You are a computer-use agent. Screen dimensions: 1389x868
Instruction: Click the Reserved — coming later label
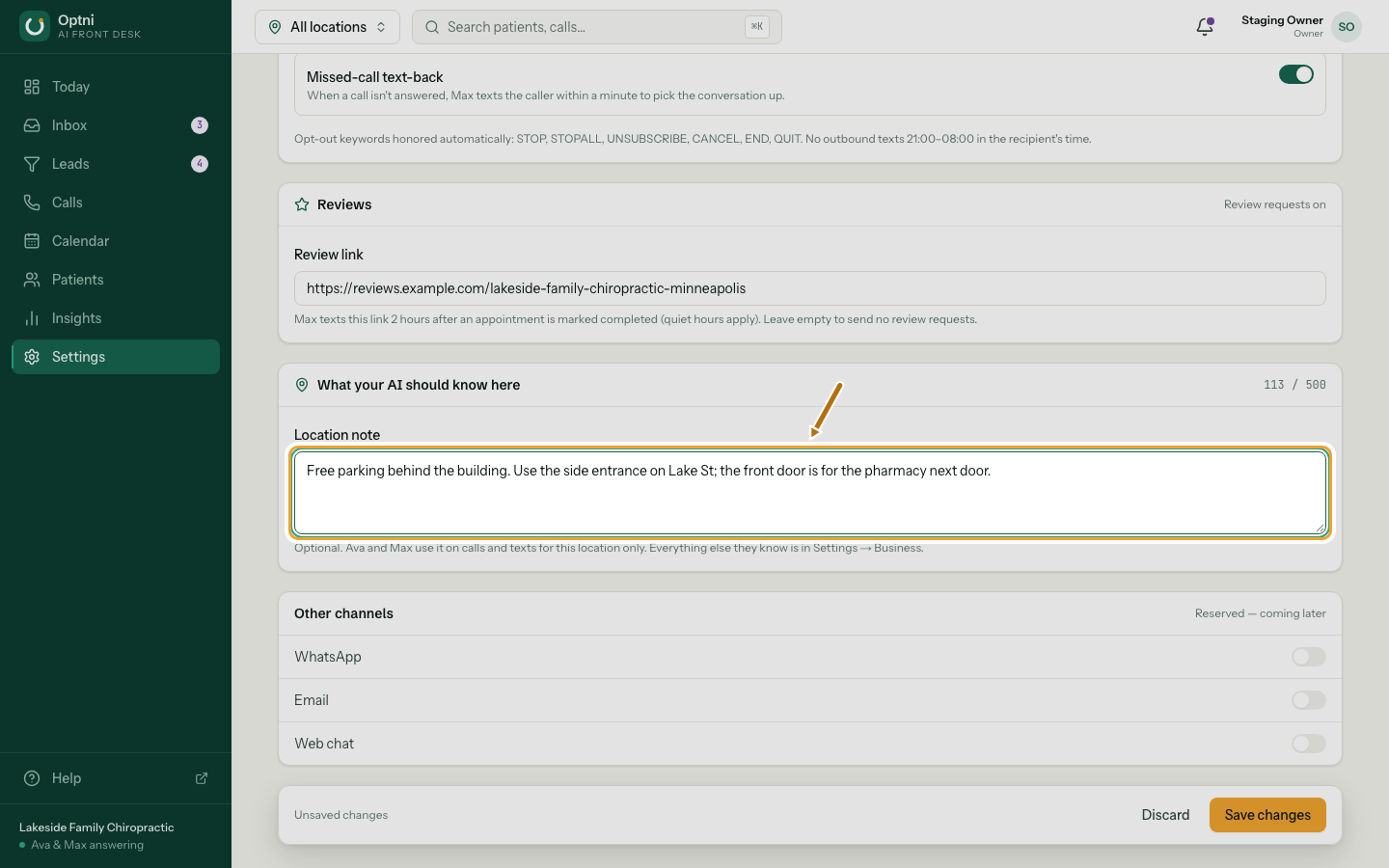(1261, 613)
